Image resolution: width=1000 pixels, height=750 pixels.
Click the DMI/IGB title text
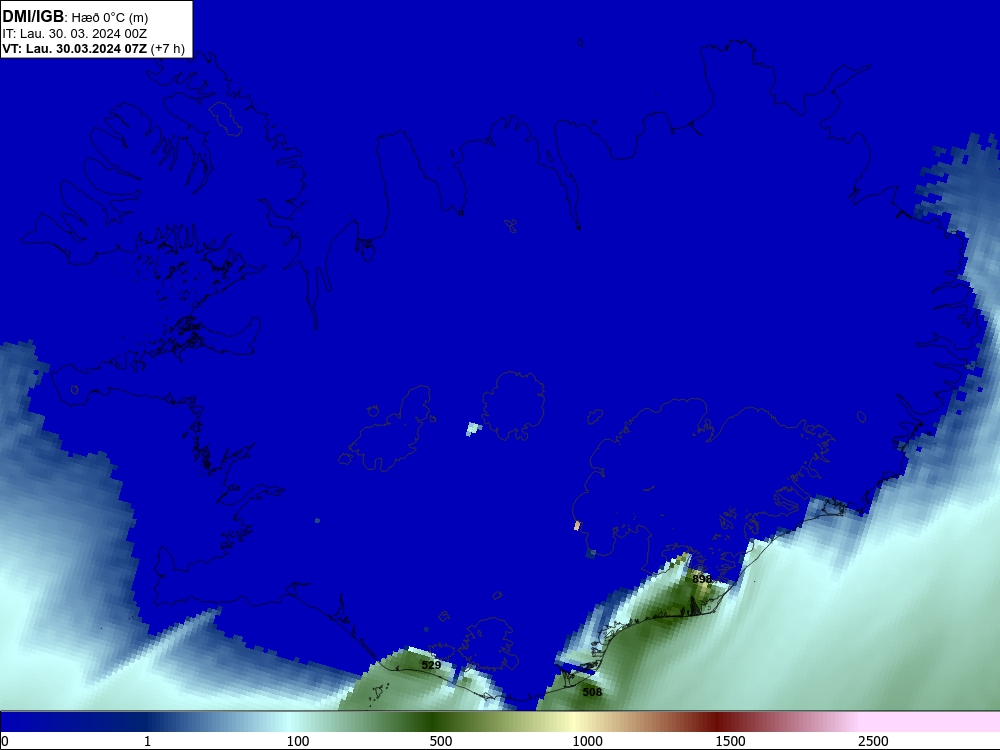tap(33, 16)
